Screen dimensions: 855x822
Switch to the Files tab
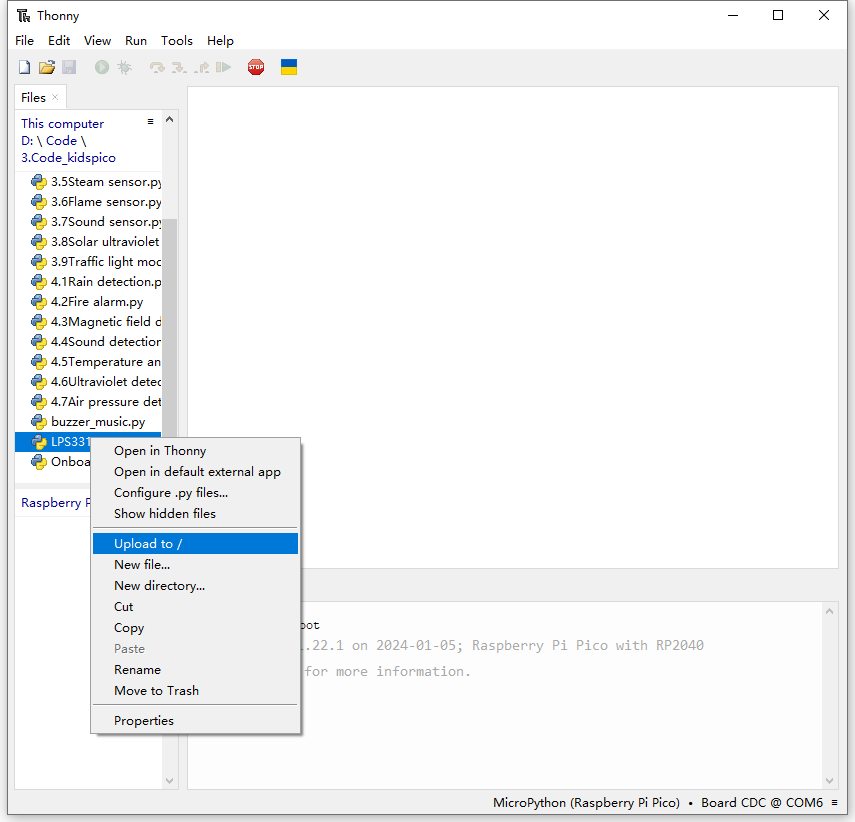[x=33, y=98]
